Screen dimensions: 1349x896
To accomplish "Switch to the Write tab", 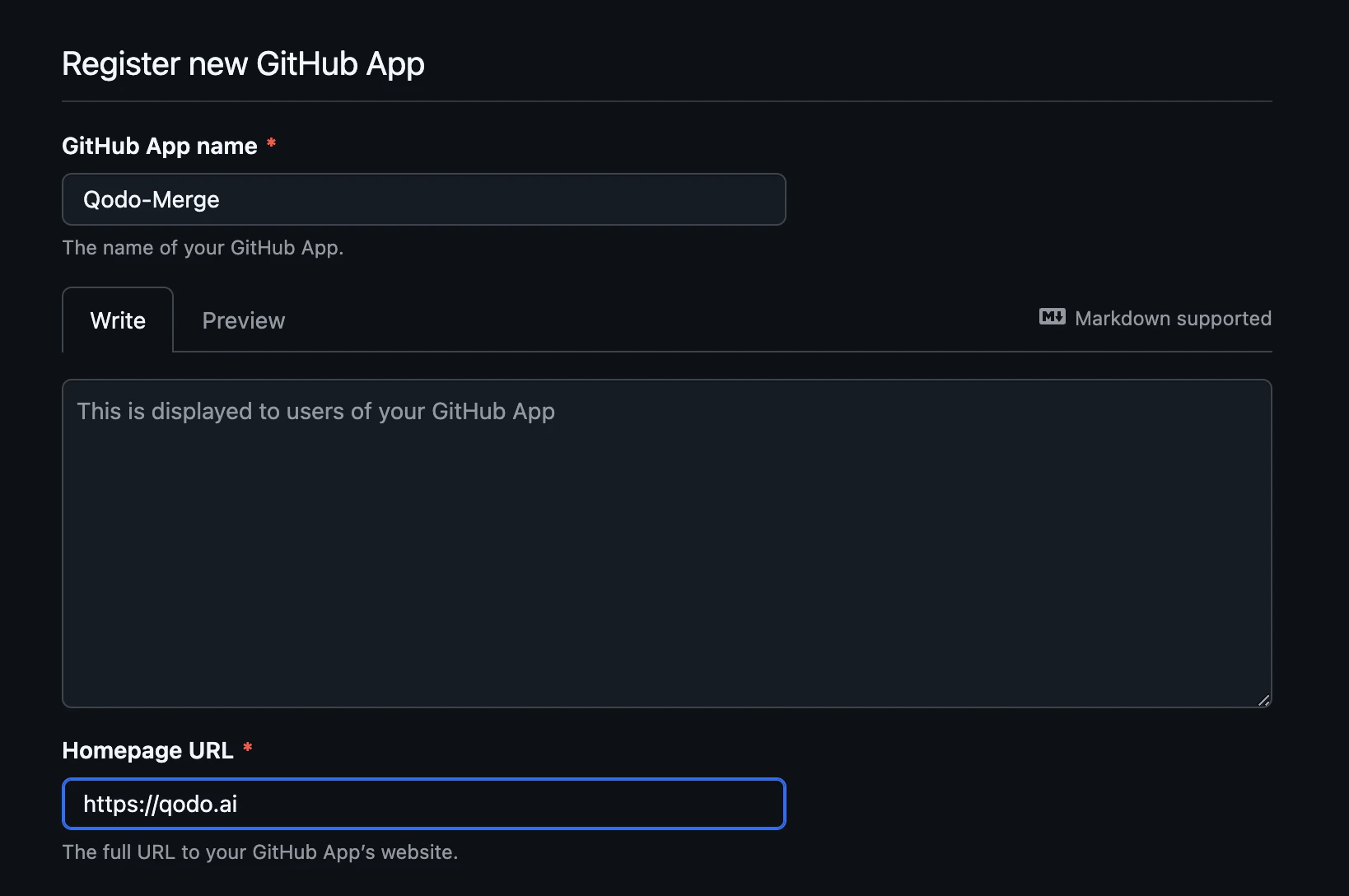I will tap(118, 320).
